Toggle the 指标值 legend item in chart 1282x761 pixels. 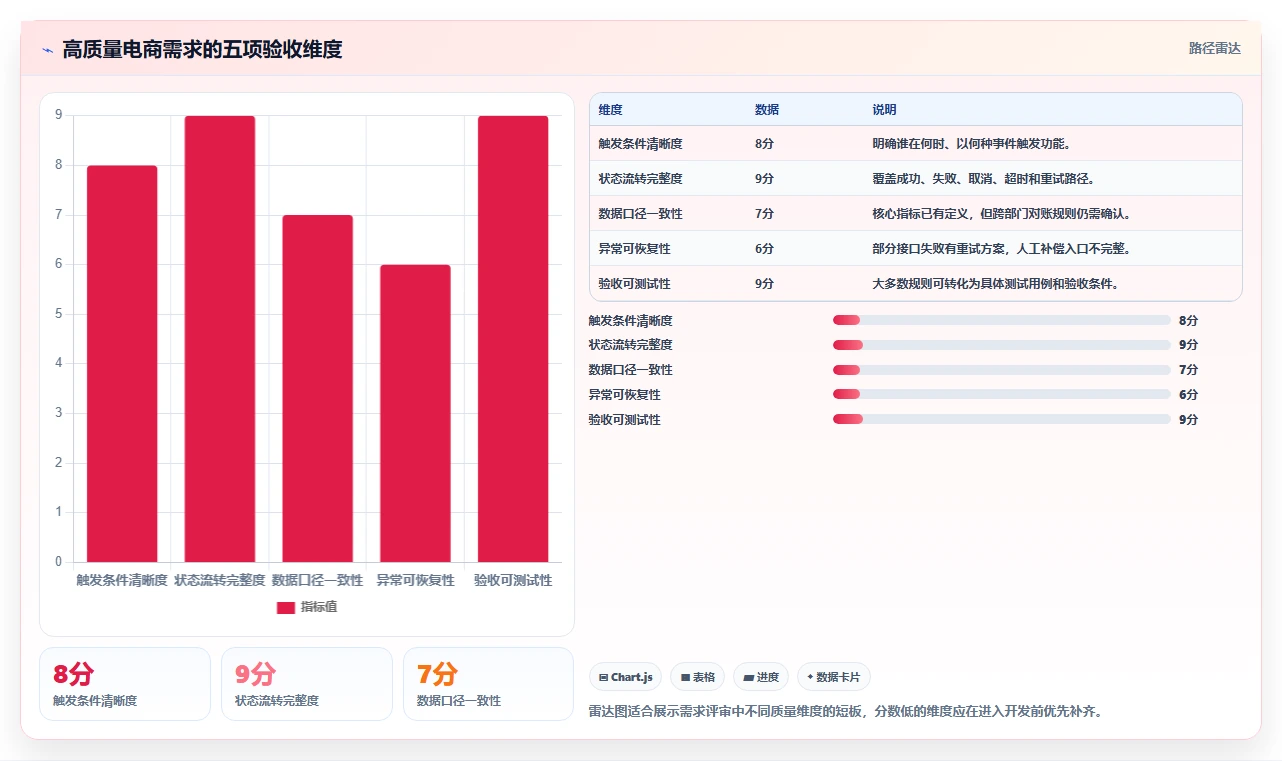click(x=307, y=607)
